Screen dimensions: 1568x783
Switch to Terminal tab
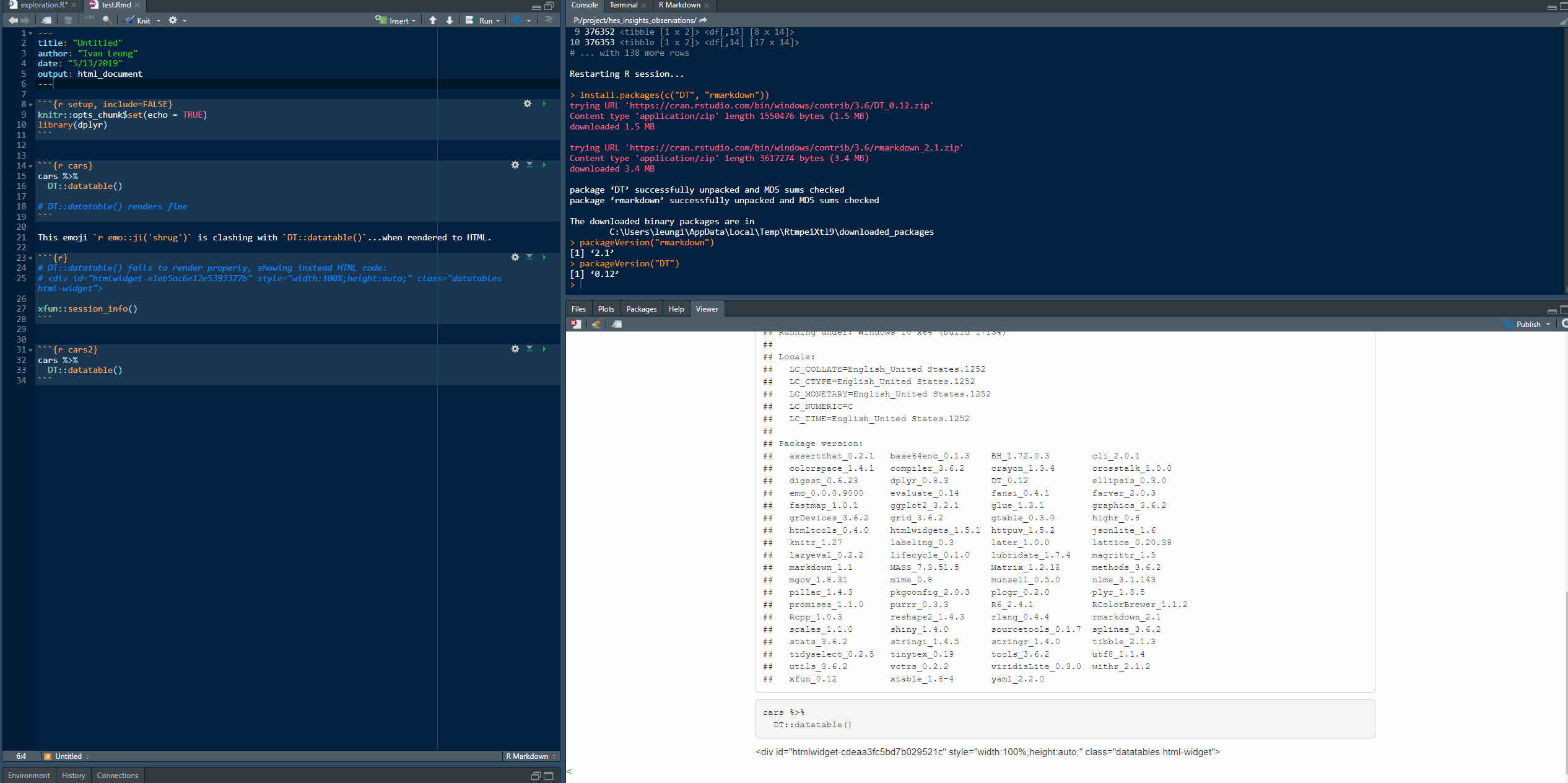[624, 5]
